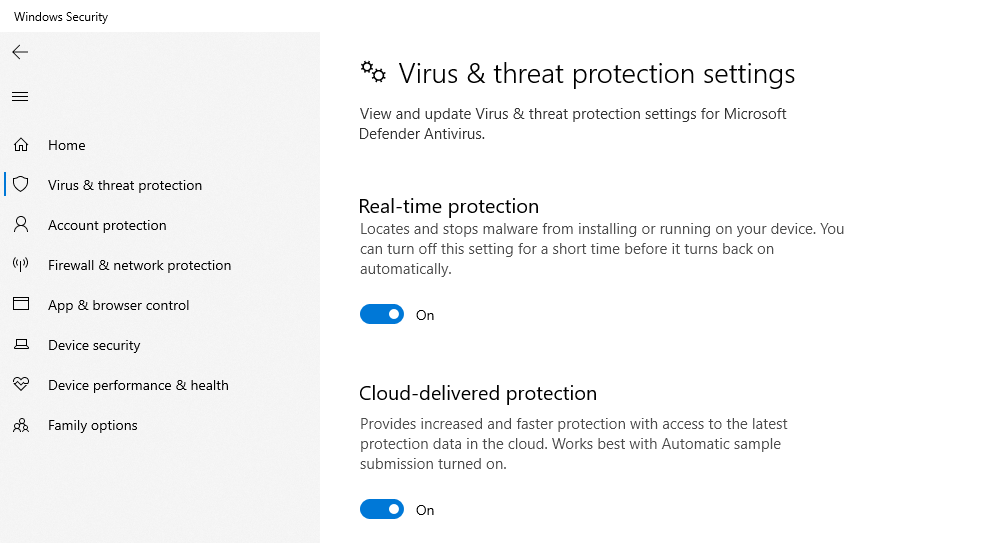997x543 pixels.
Task: Click the Device security laptop icon
Action: tap(21, 345)
